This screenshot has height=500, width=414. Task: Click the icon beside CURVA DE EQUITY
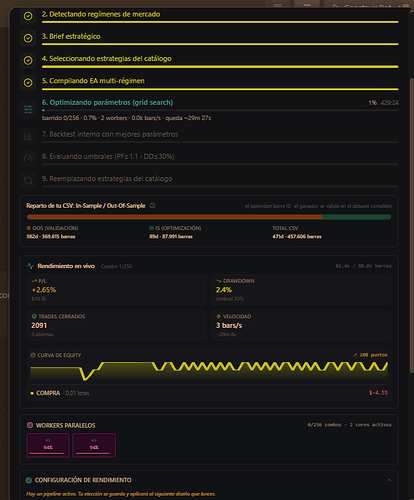tap(33, 355)
